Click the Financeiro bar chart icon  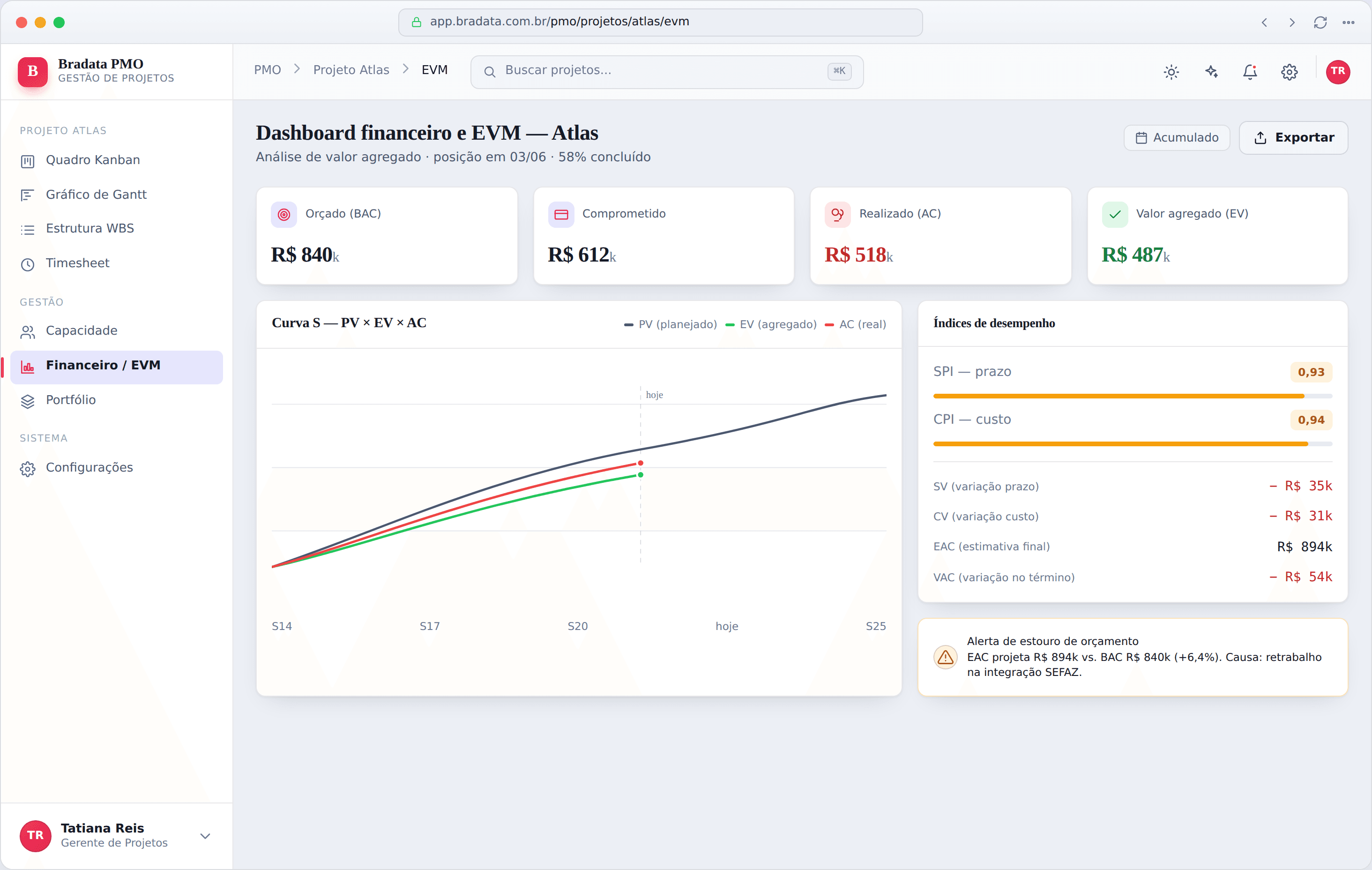[x=27, y=367]
